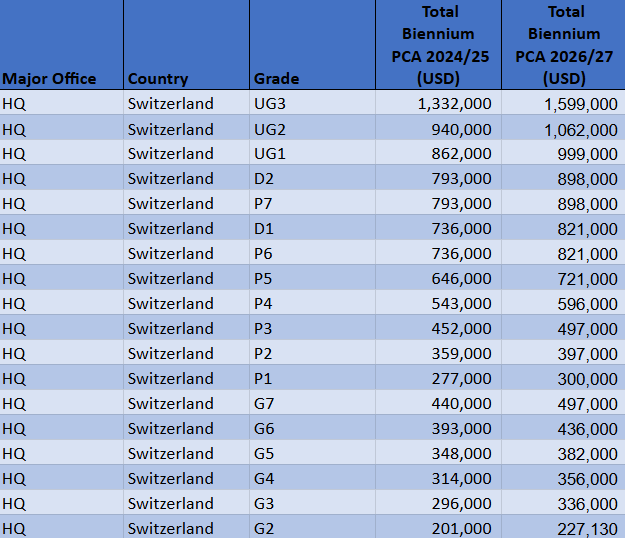Select the Country column header
Viewport: 625px width, 538px height.
[x=158, y=78]
